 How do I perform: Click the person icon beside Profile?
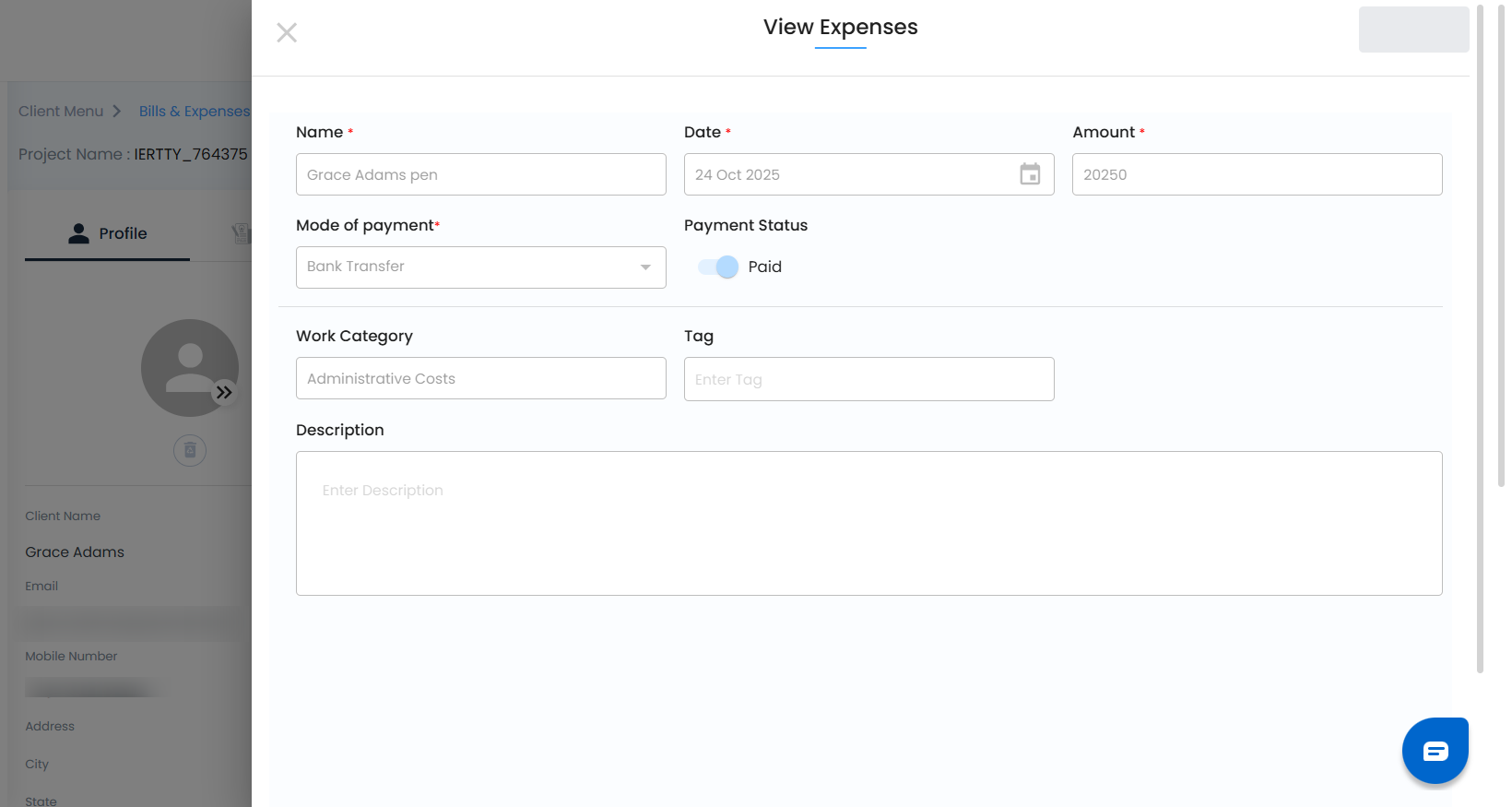pos(79,233)
